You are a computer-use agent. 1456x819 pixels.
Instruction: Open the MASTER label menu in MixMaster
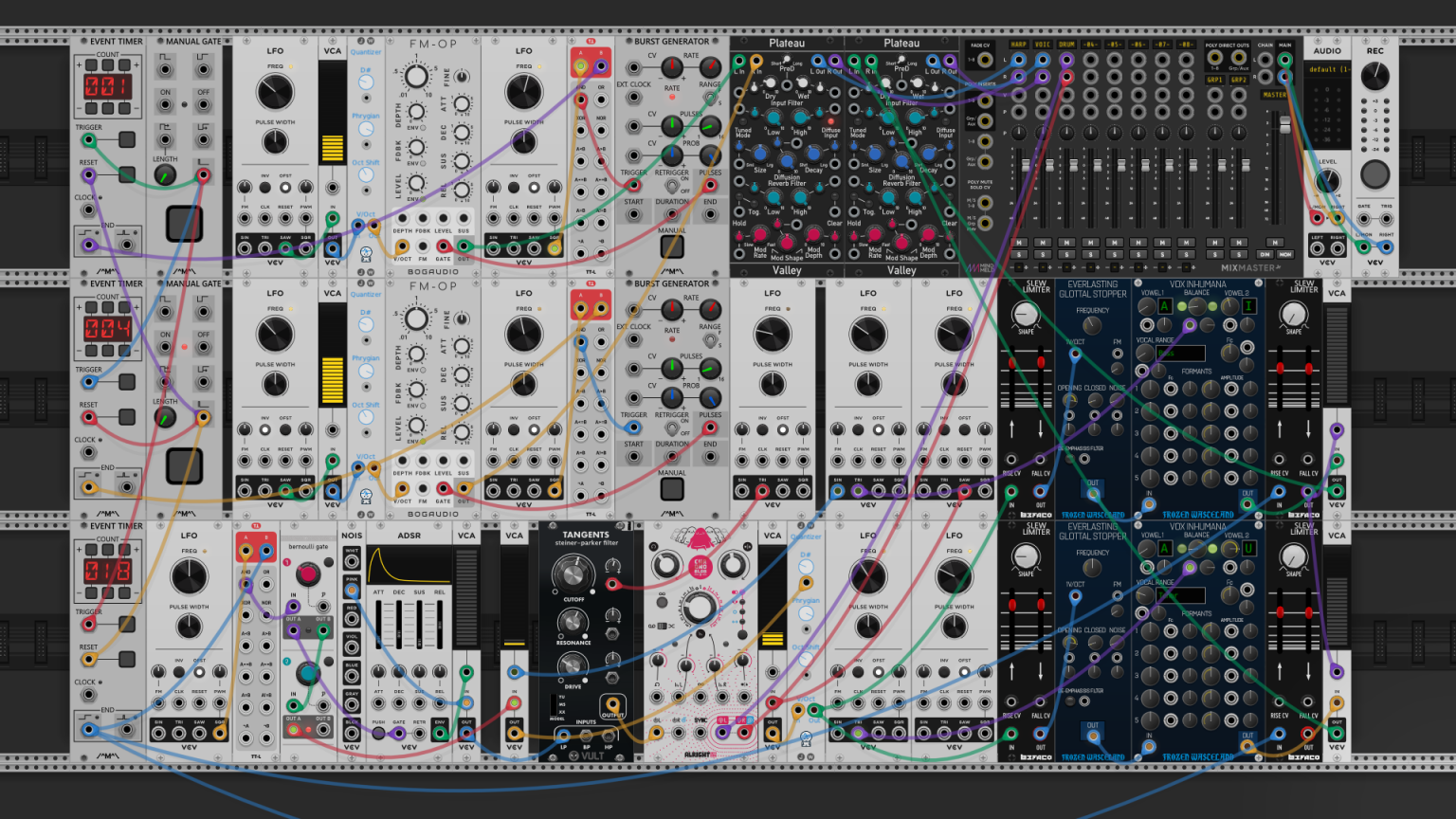[x=1275, y=95]
